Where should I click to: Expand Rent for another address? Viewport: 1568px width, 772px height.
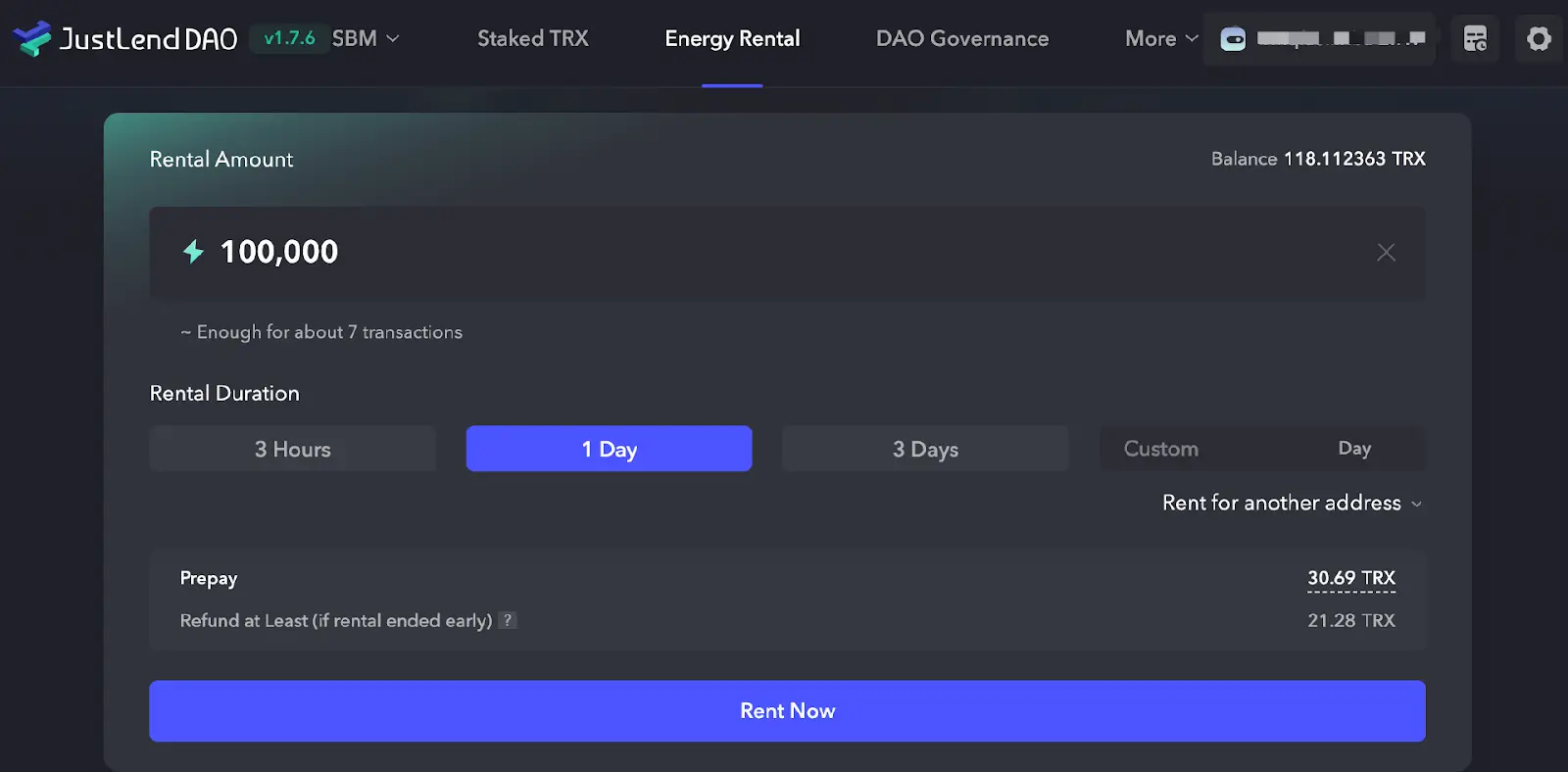(1292, 503)
